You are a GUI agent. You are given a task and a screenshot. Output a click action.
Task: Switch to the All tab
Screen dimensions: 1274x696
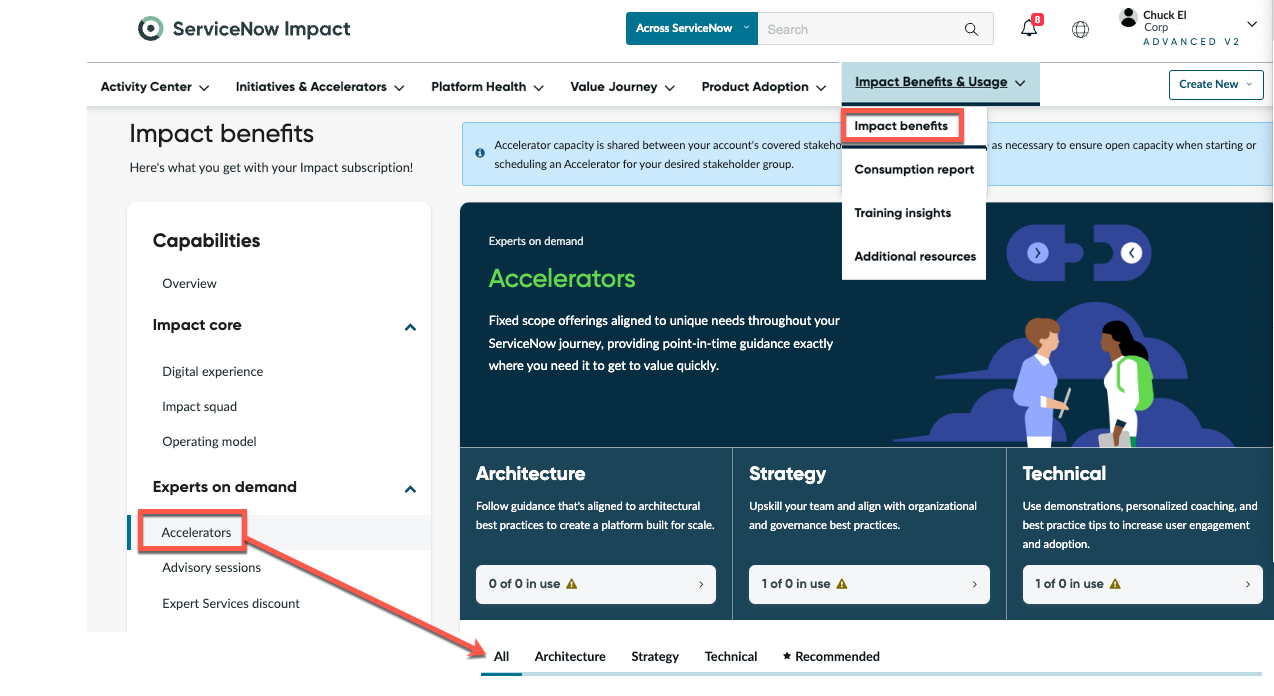(501, 657)
